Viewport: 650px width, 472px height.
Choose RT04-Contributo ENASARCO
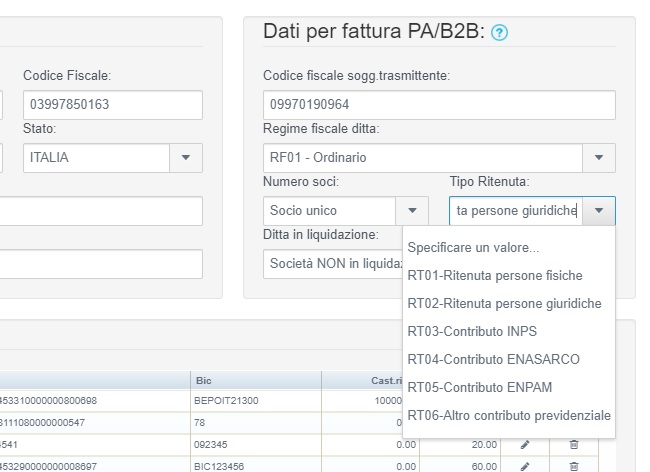(x=493, y=359)
